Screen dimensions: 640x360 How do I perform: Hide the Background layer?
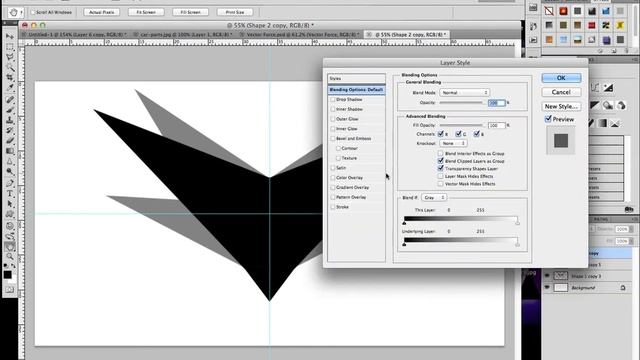point(547,287)
